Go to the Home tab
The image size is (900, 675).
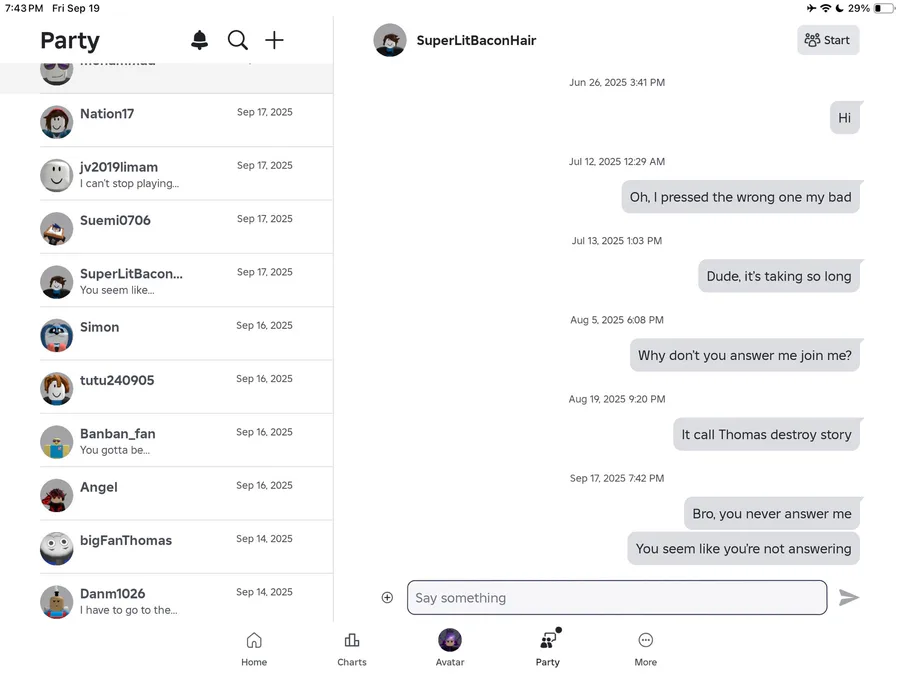[254, 648]
